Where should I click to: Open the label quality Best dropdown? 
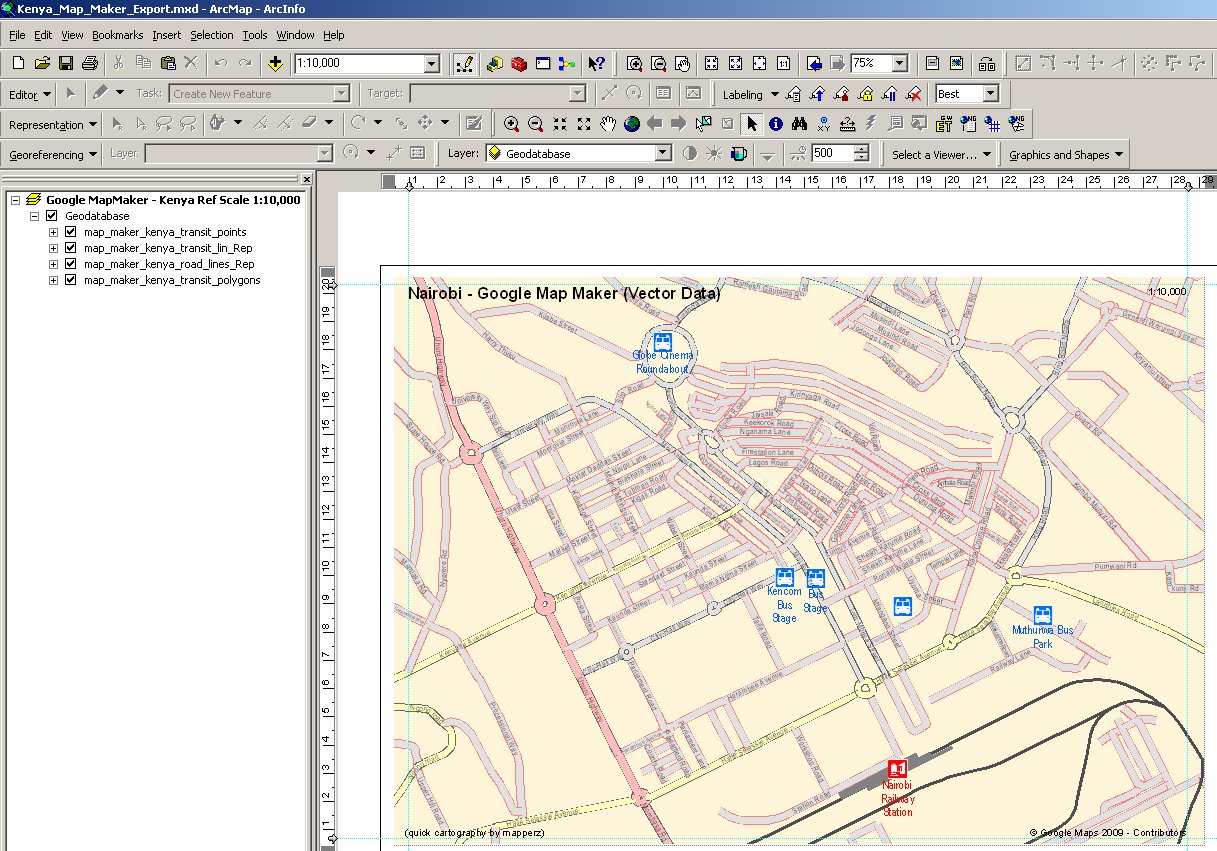coord(990,94)
